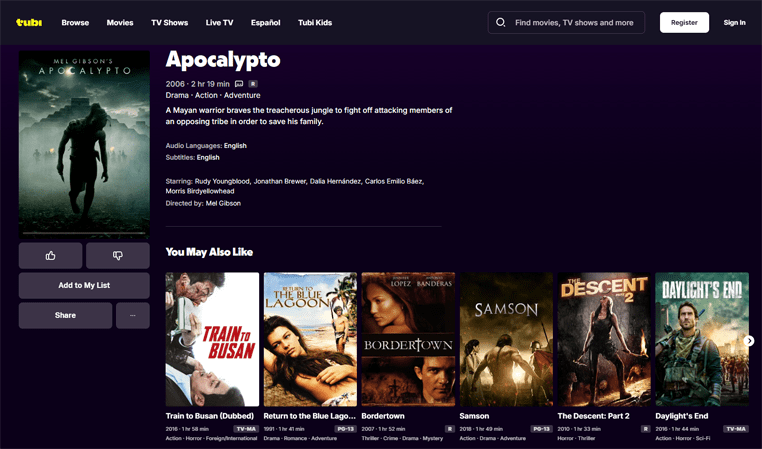Open actor Jonathan Brewer's page
Screen dimensions: 762x449
[x=280, y=181]
